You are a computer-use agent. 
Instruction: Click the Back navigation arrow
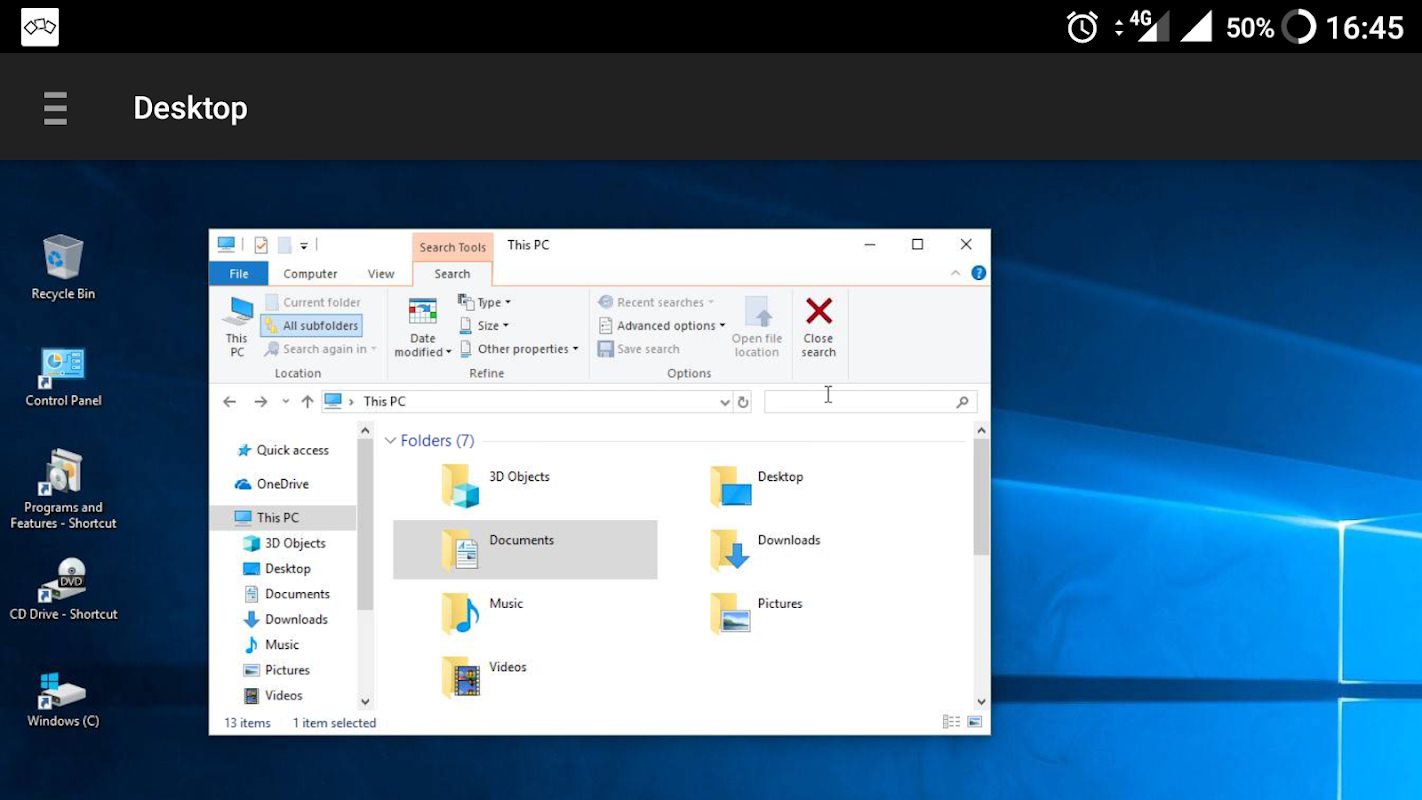tap(230, 402)
